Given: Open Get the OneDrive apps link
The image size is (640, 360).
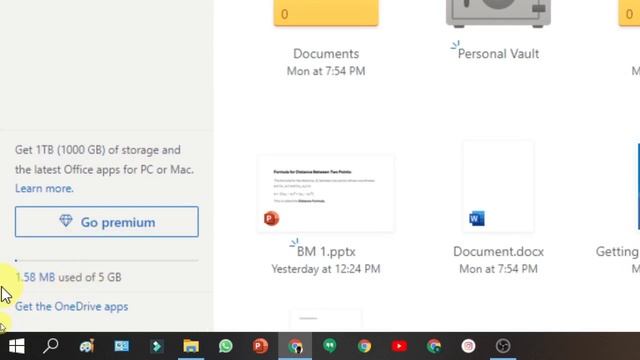Looking at the screenshot, I should 71,307.
